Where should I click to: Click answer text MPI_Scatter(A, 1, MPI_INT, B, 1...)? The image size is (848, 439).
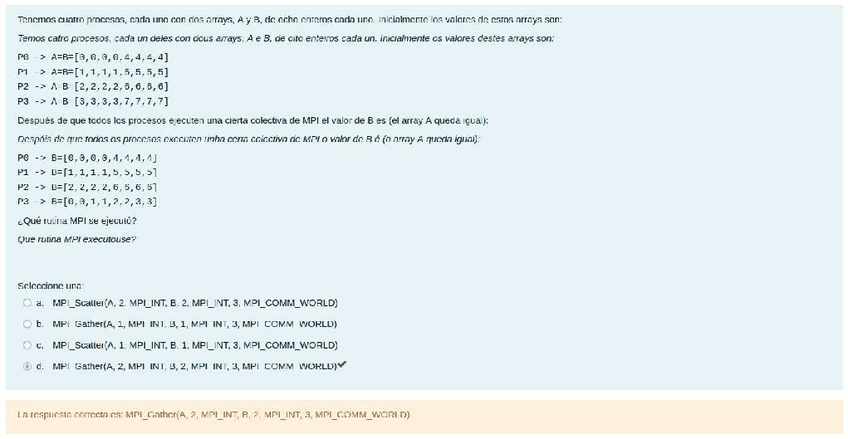[x=195, y=345]
